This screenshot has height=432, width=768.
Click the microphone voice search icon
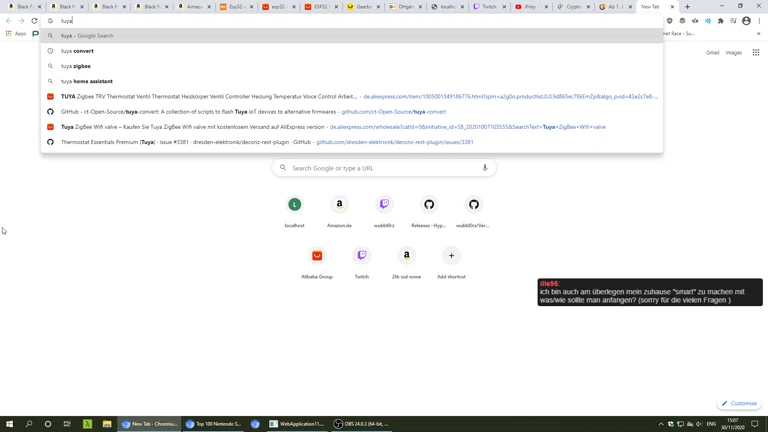(485, 168)
